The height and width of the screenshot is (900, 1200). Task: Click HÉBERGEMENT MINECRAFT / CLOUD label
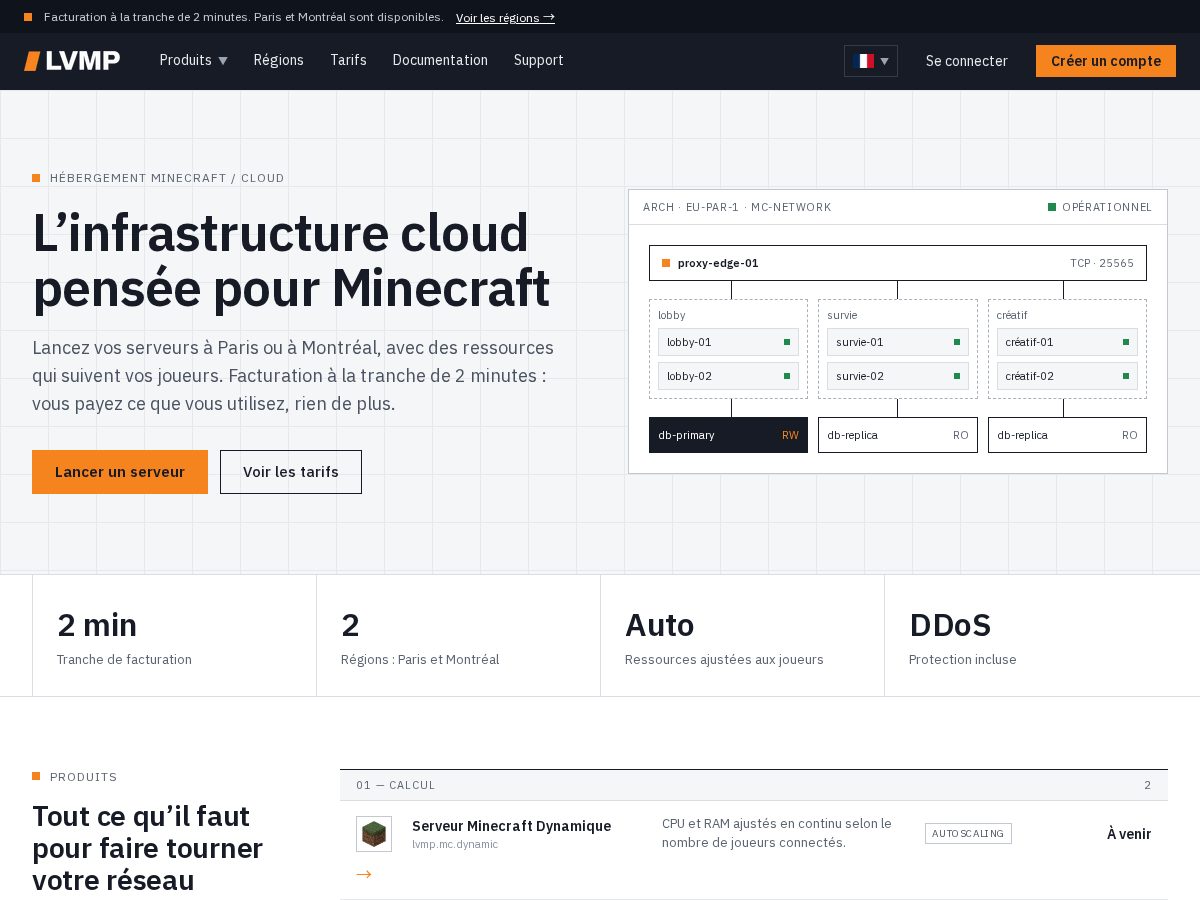tap(167, 178)
